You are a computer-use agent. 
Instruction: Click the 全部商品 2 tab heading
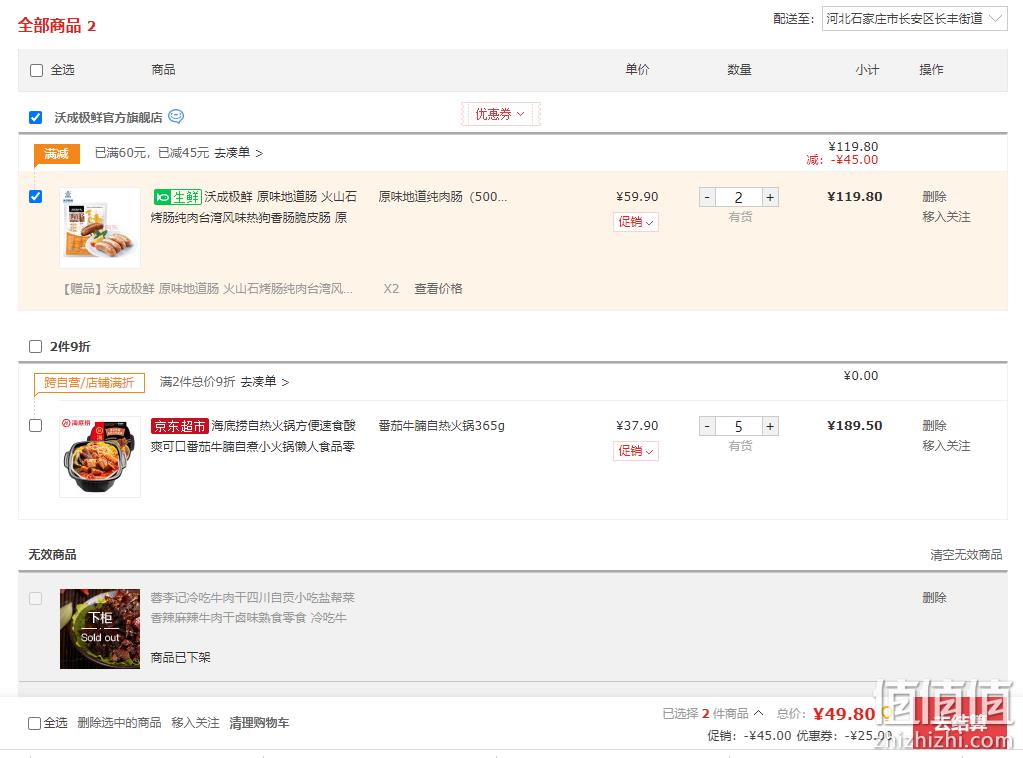coord(57,25)
